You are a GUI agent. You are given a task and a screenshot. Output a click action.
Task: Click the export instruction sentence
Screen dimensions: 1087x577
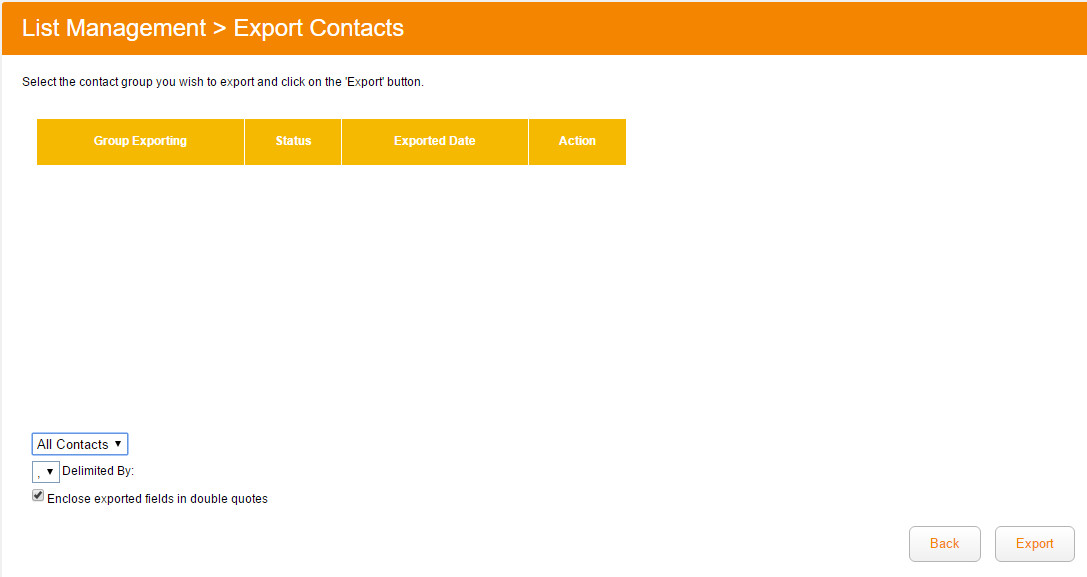click(x=223, y=82)
